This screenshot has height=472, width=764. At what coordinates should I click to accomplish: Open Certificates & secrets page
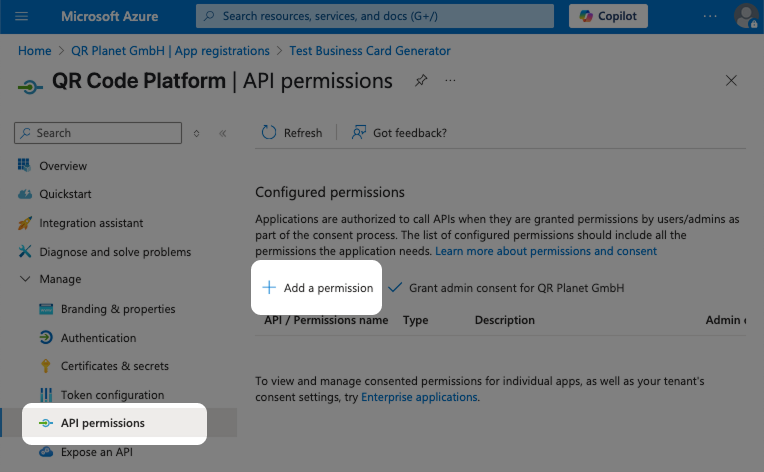(114, 366)
